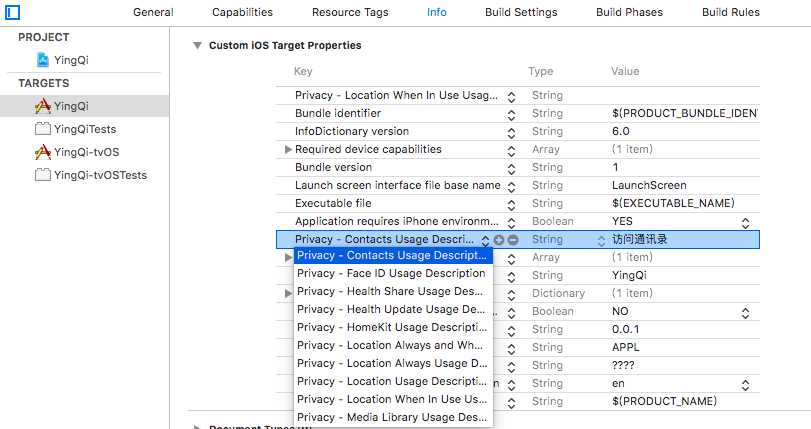Switch to the Build Rules tab

click(731, 12)
